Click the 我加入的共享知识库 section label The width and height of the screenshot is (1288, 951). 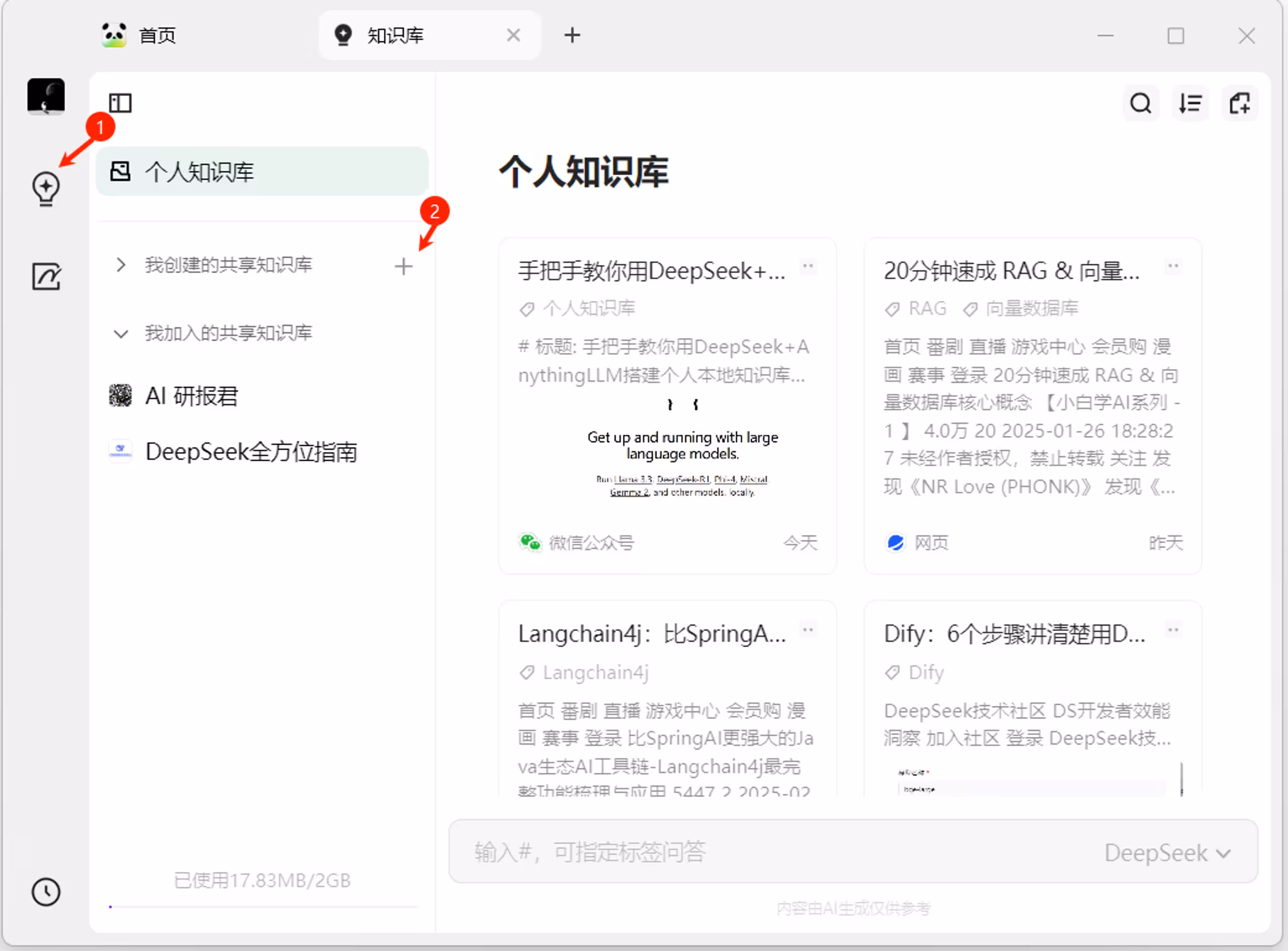(x=228, y=333)
